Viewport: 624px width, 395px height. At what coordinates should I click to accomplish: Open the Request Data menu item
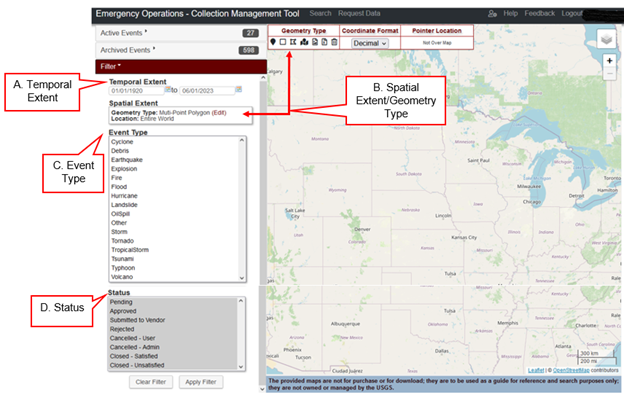point(359,14)
